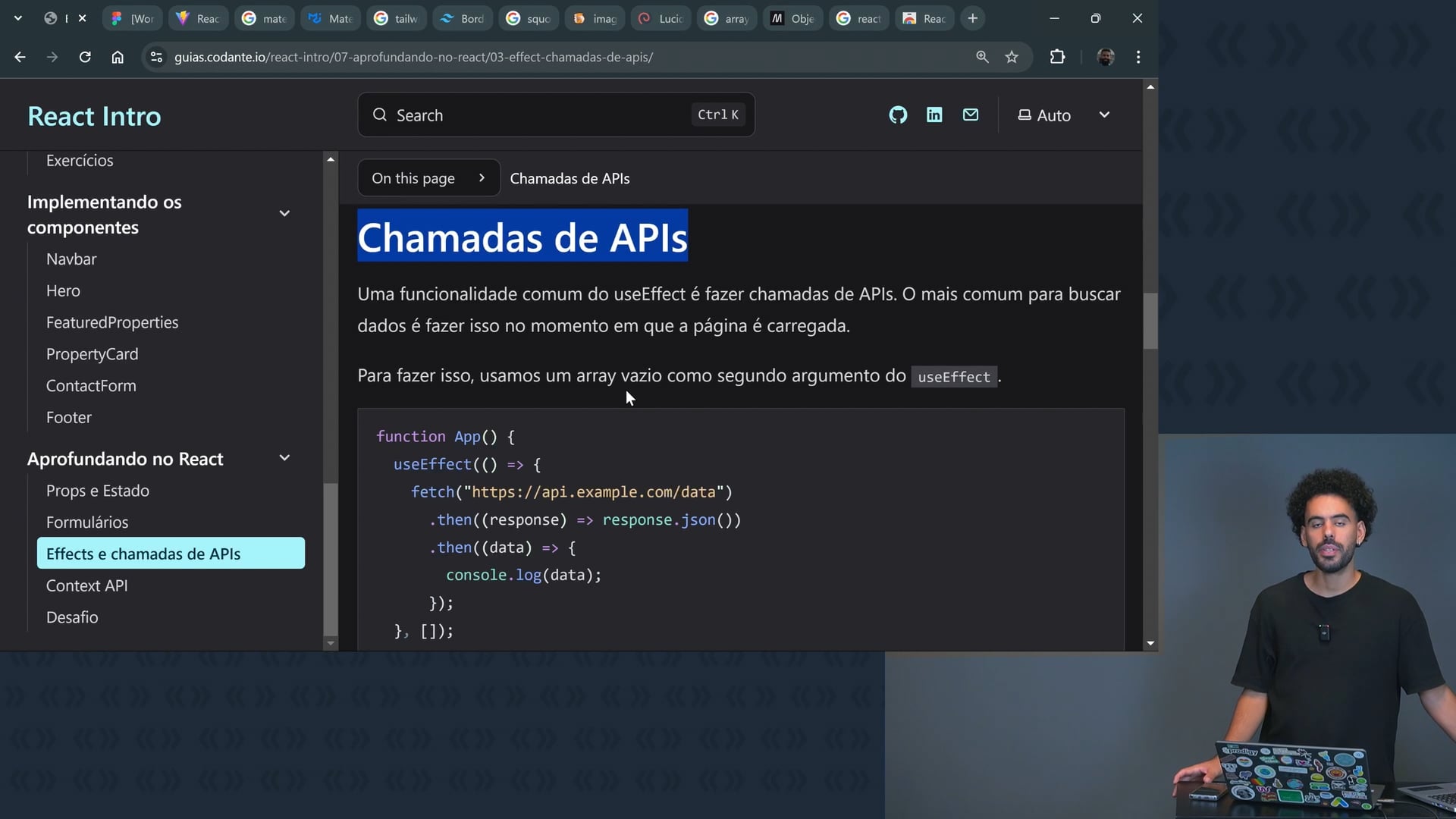The width and height of the screenshot is (1456, 819).
Task: Collapse the Implementando os componentes section
Action: 284,214
